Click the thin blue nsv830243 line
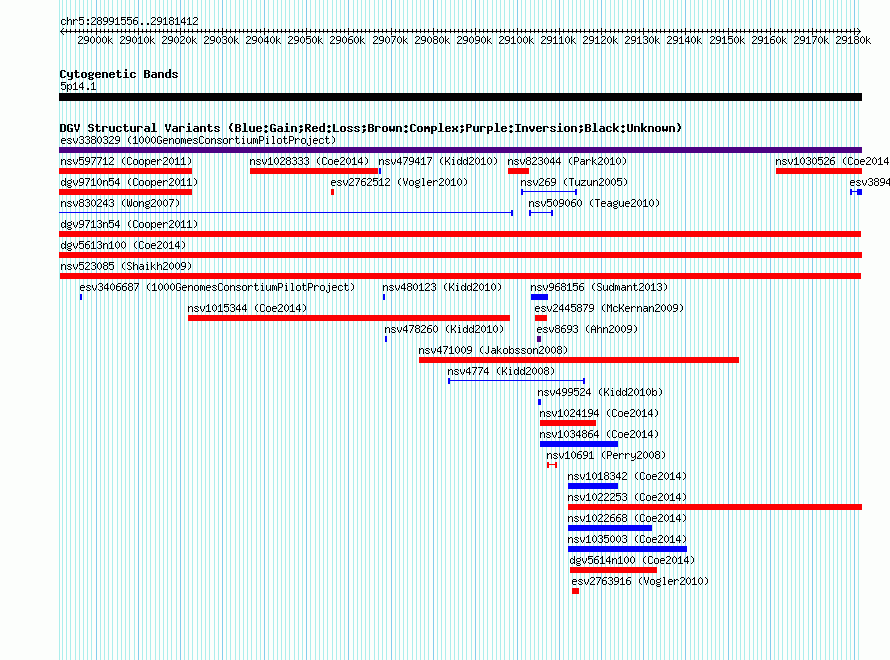Image resolution: width=890 pixels, height=660 pixels. point(286,213)
